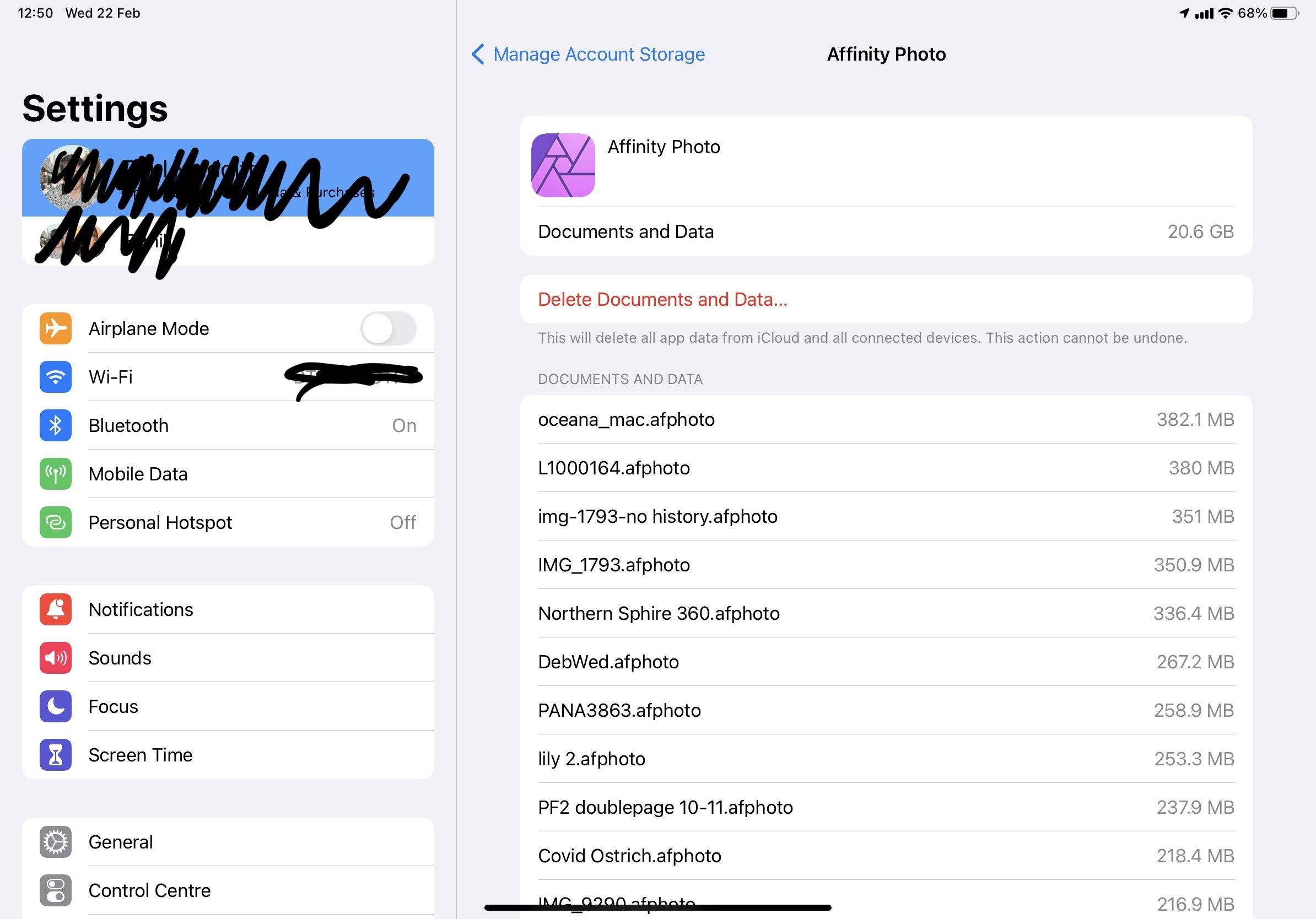Viewport: 1316px width, 919px height.
Task: Select oceana_mac.afphoto file row
Action: coord(886,419)
